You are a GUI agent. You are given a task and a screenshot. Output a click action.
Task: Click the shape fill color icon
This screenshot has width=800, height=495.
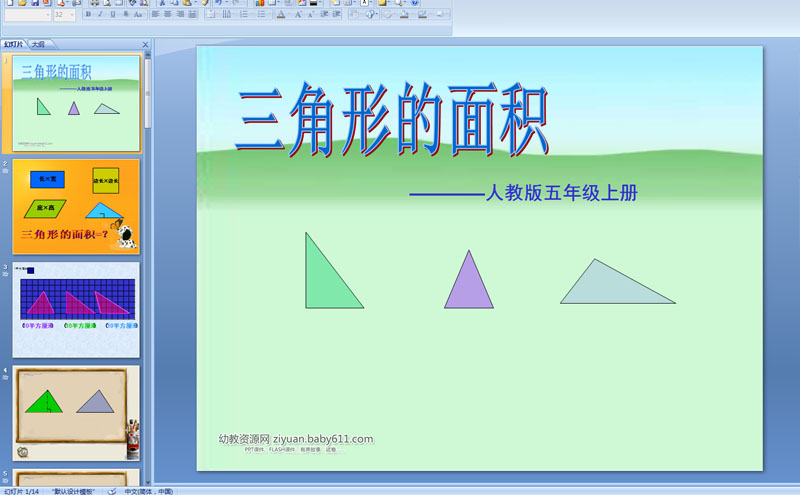tap(404, 14)
